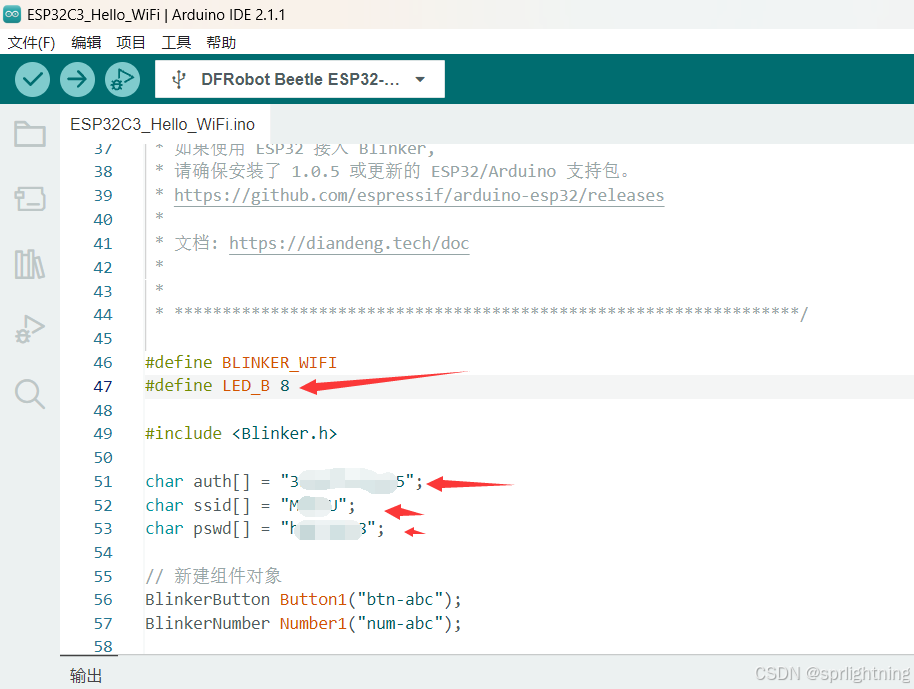Screen dimensions: 914x689
Task: Click the Upload arrow button
Action: (x=77, y=79)
